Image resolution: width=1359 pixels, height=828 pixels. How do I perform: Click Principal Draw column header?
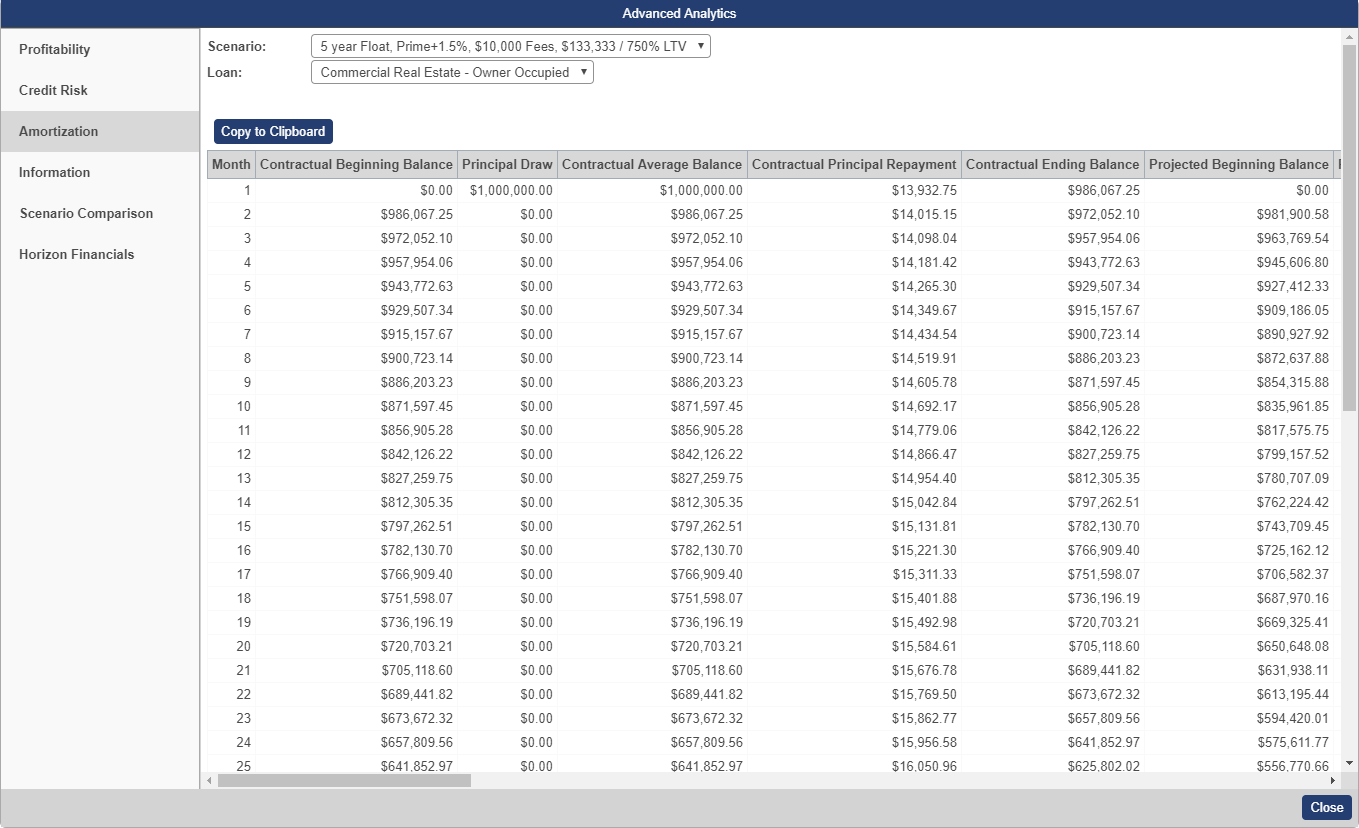507,164
